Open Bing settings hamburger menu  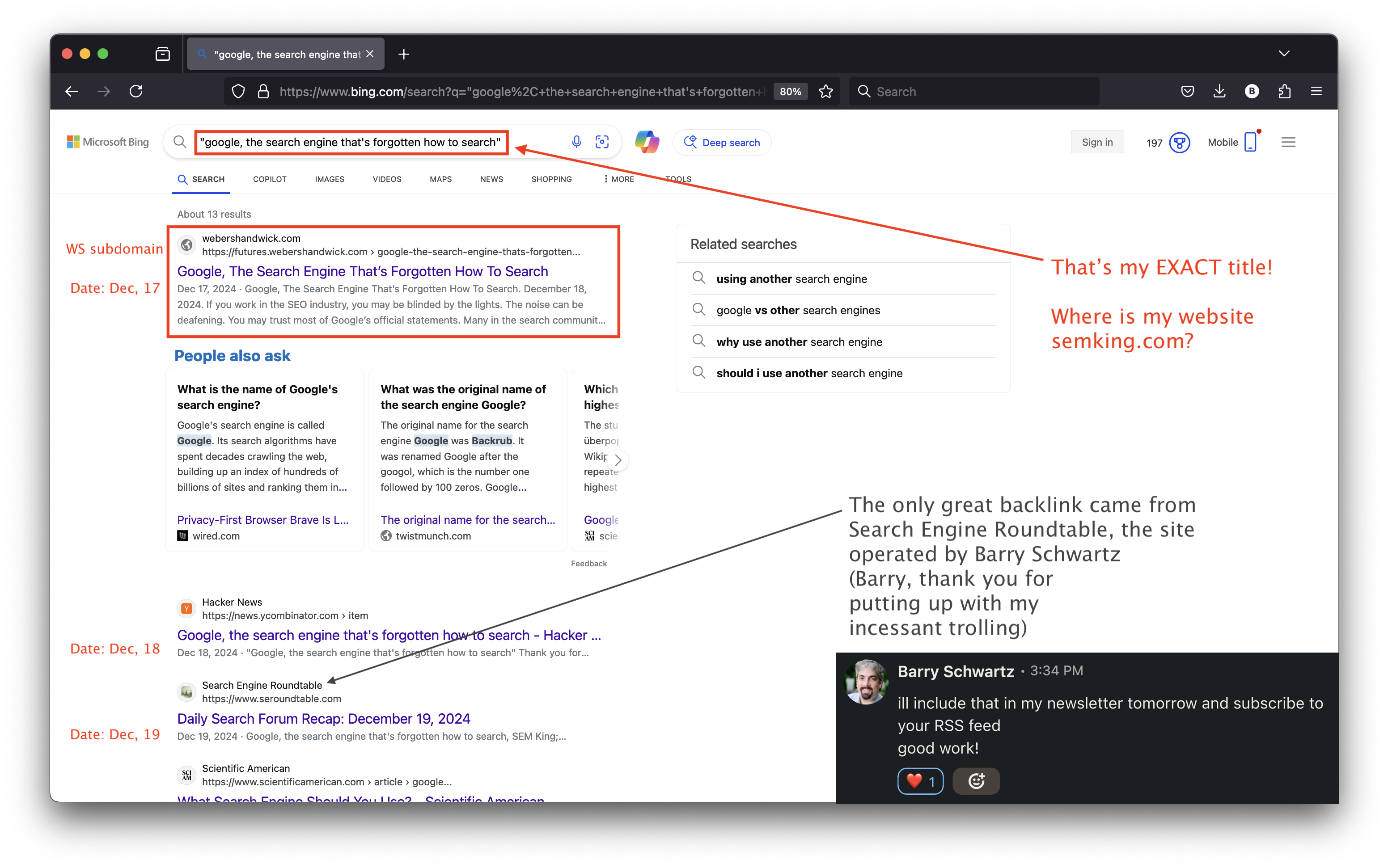1288,143
